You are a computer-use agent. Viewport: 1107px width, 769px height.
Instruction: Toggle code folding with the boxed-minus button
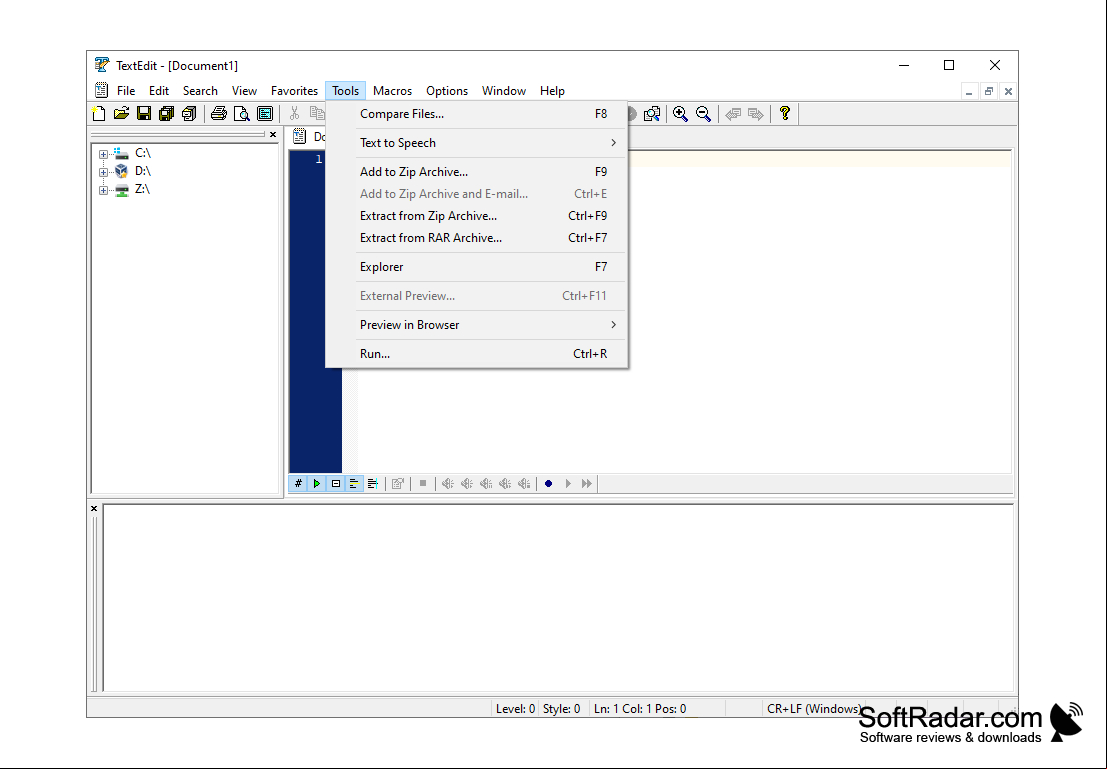pos(336,484)
